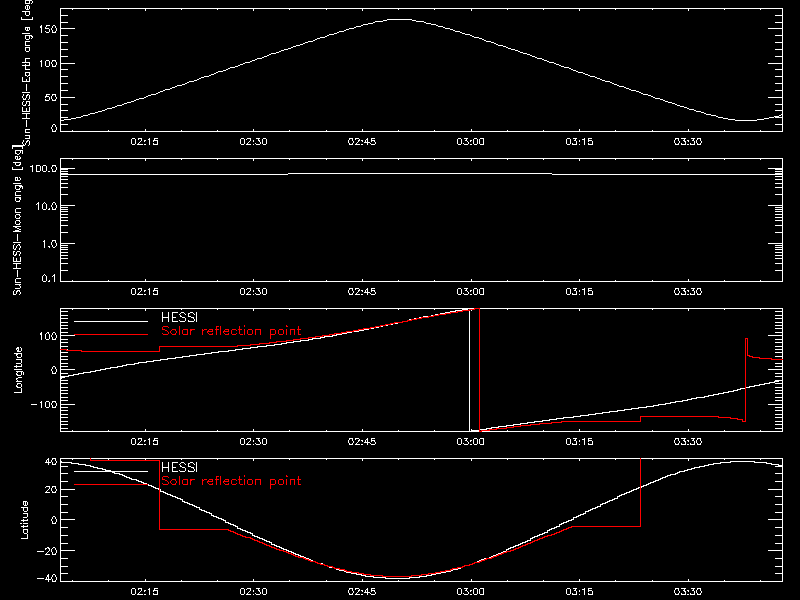The height and width of the screenshot is (600, 800).
Task: Click the Longitude axis label
Action: [x=18, y=370]
